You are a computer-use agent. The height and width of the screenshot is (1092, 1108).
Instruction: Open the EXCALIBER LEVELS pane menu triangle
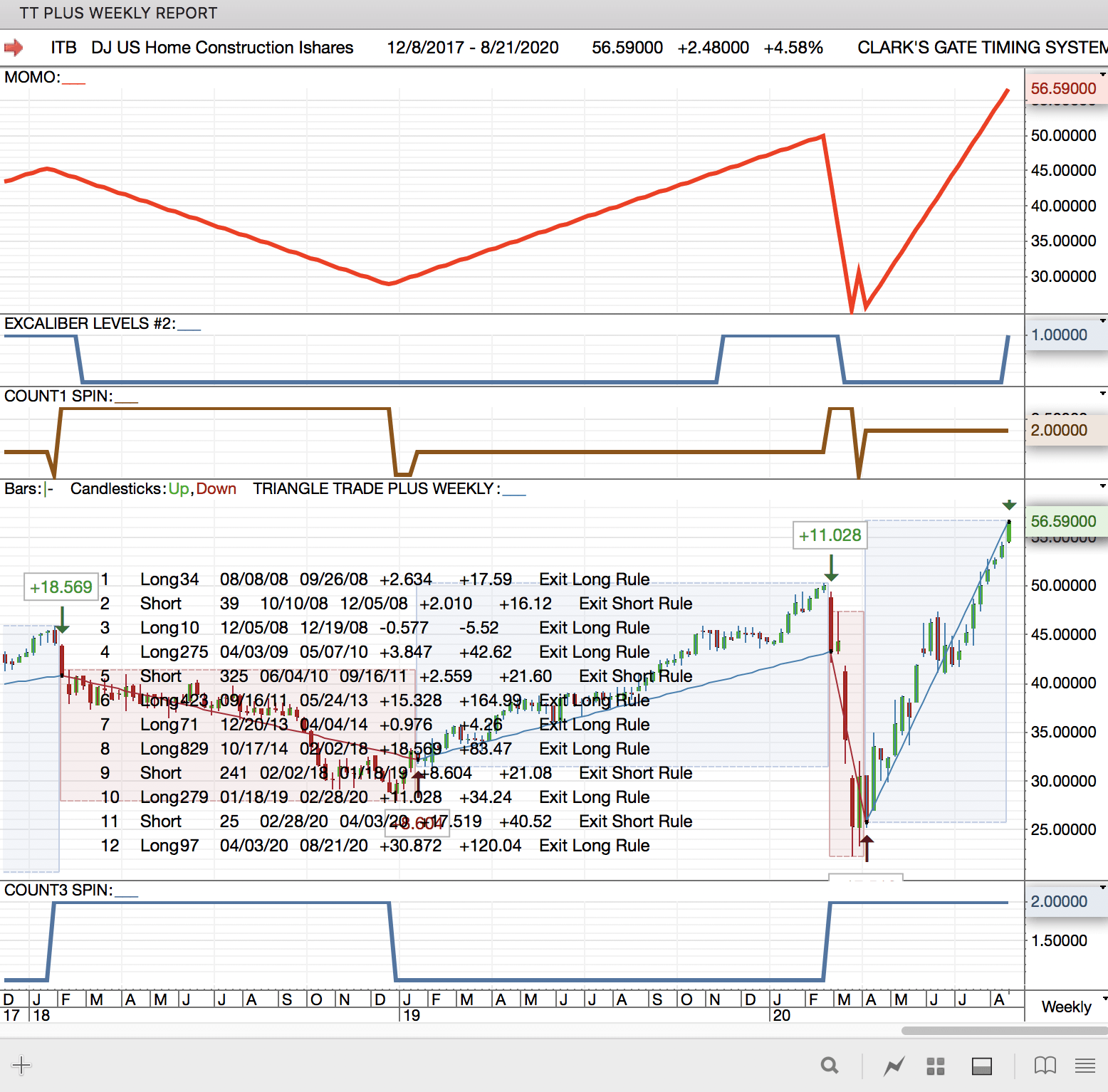coord(1103,320)
